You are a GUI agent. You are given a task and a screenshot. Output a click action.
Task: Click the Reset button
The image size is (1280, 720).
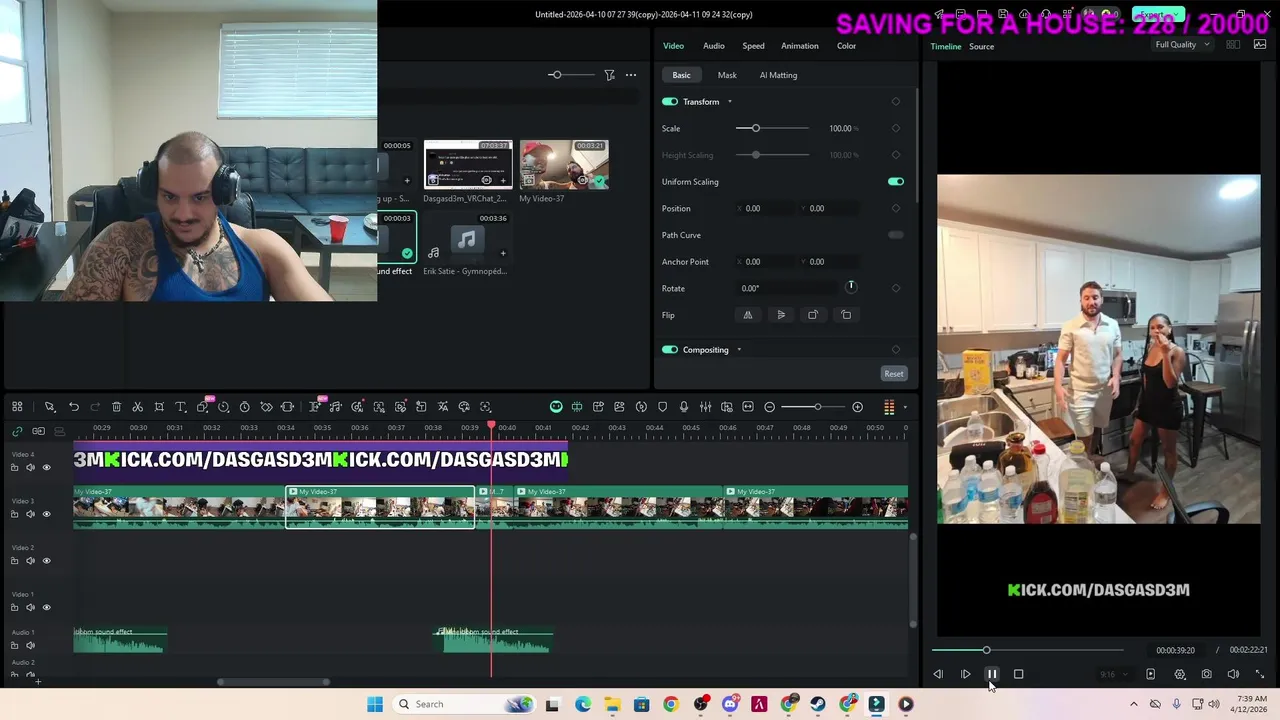coord(893,374)
